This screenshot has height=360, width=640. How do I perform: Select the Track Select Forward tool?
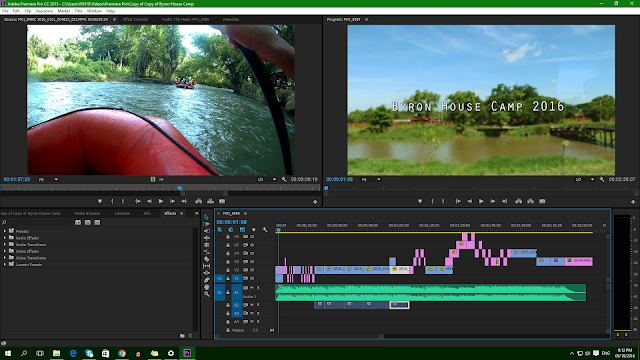point(207,224)
